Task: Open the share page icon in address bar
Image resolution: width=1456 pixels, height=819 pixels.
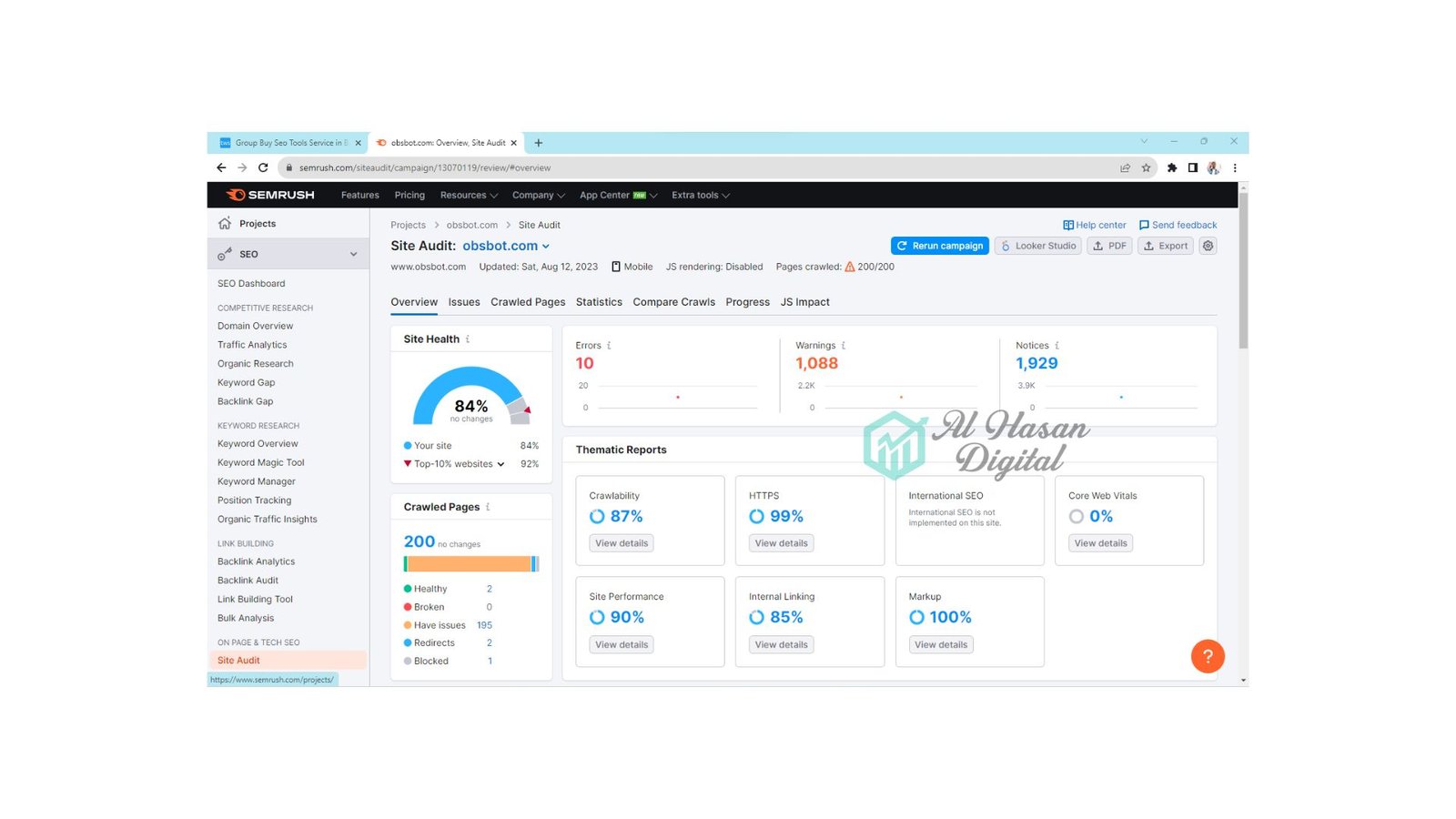Action: pyautogui.click(x=1125, y=167)
